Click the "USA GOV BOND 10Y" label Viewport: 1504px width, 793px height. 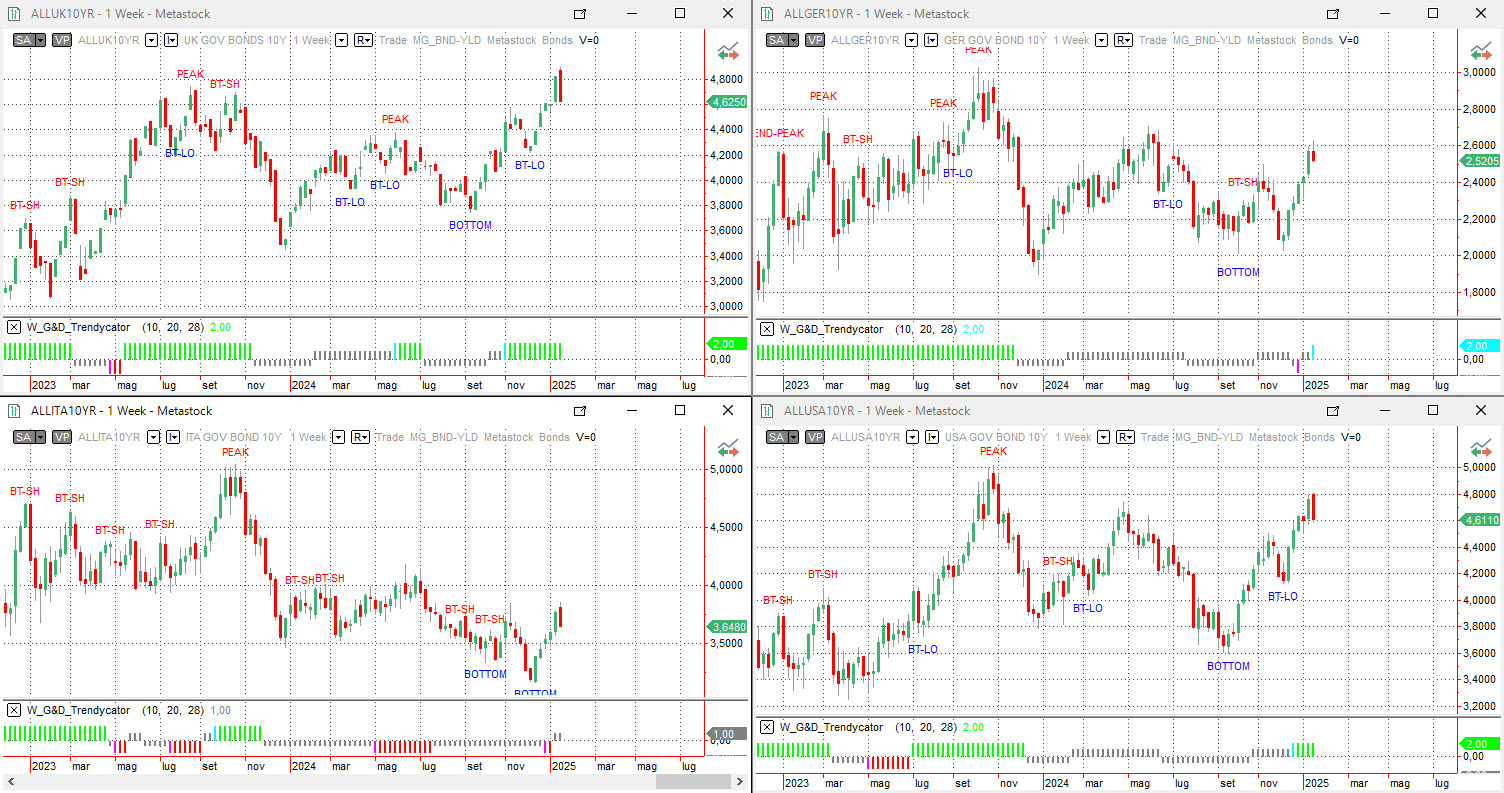tap(997, 437)
